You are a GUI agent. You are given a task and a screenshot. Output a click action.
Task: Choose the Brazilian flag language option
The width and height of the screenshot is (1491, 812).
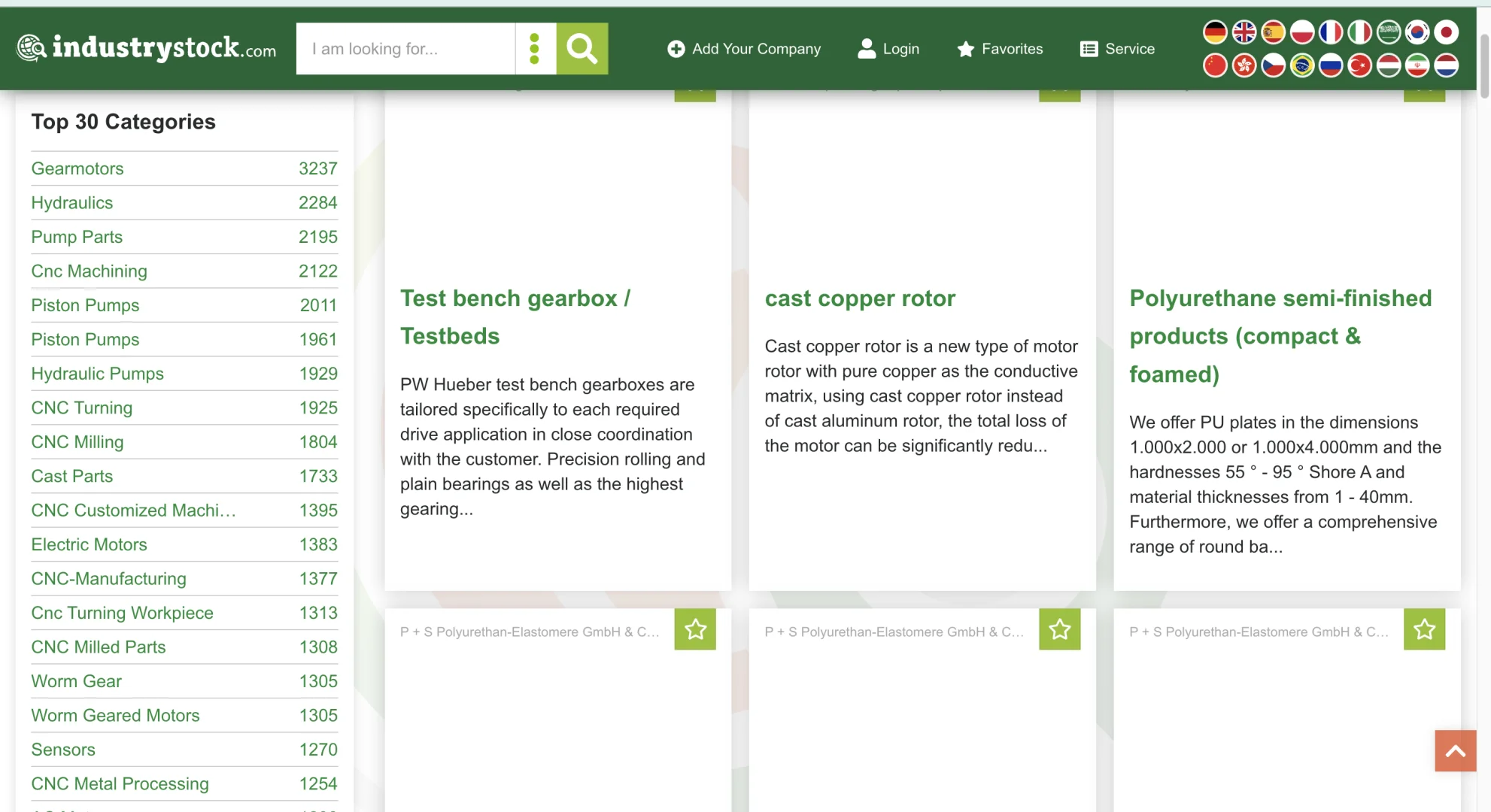tap(1301, 66)
